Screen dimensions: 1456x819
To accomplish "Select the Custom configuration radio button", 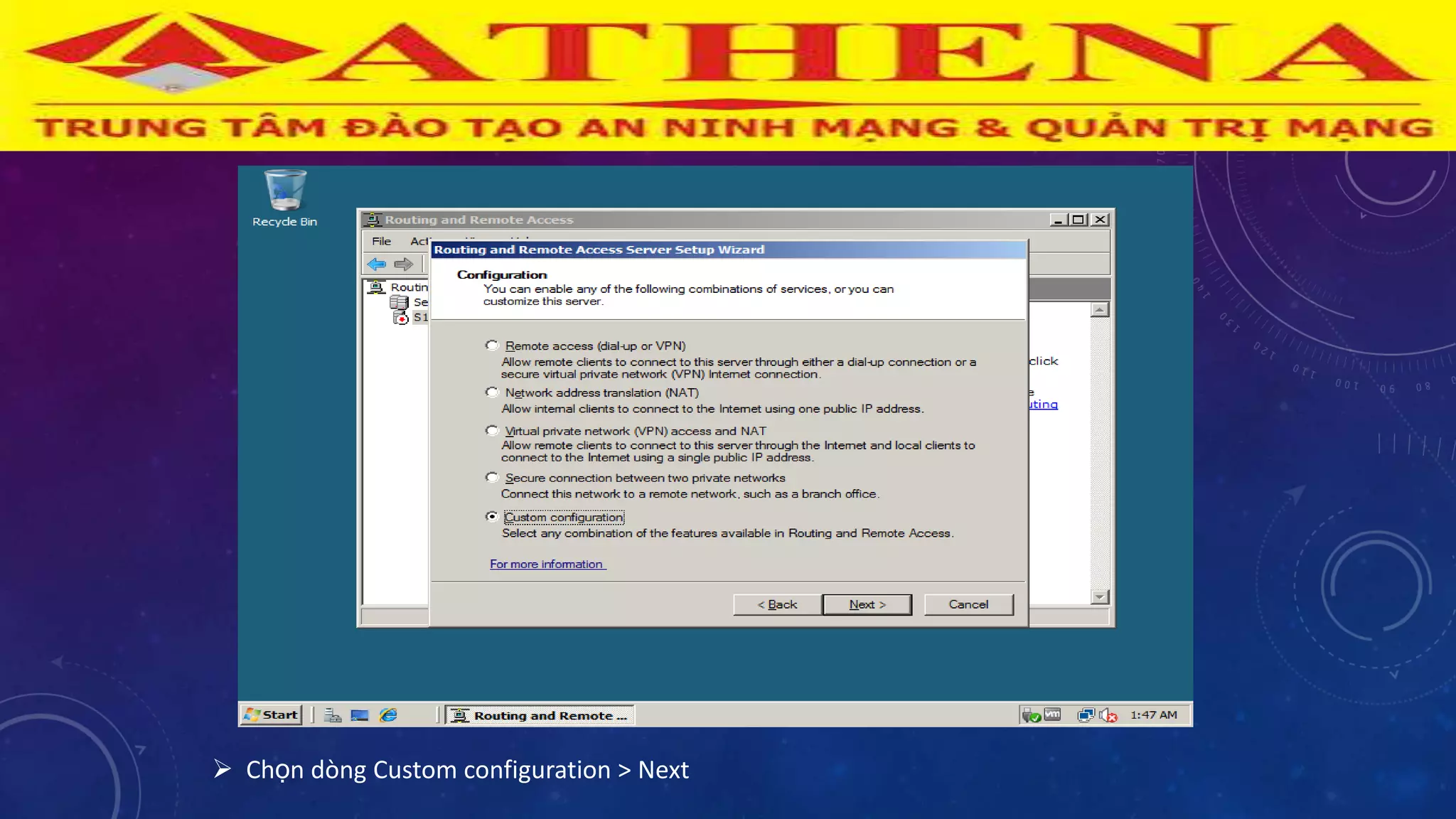I will tap(492, 517).
